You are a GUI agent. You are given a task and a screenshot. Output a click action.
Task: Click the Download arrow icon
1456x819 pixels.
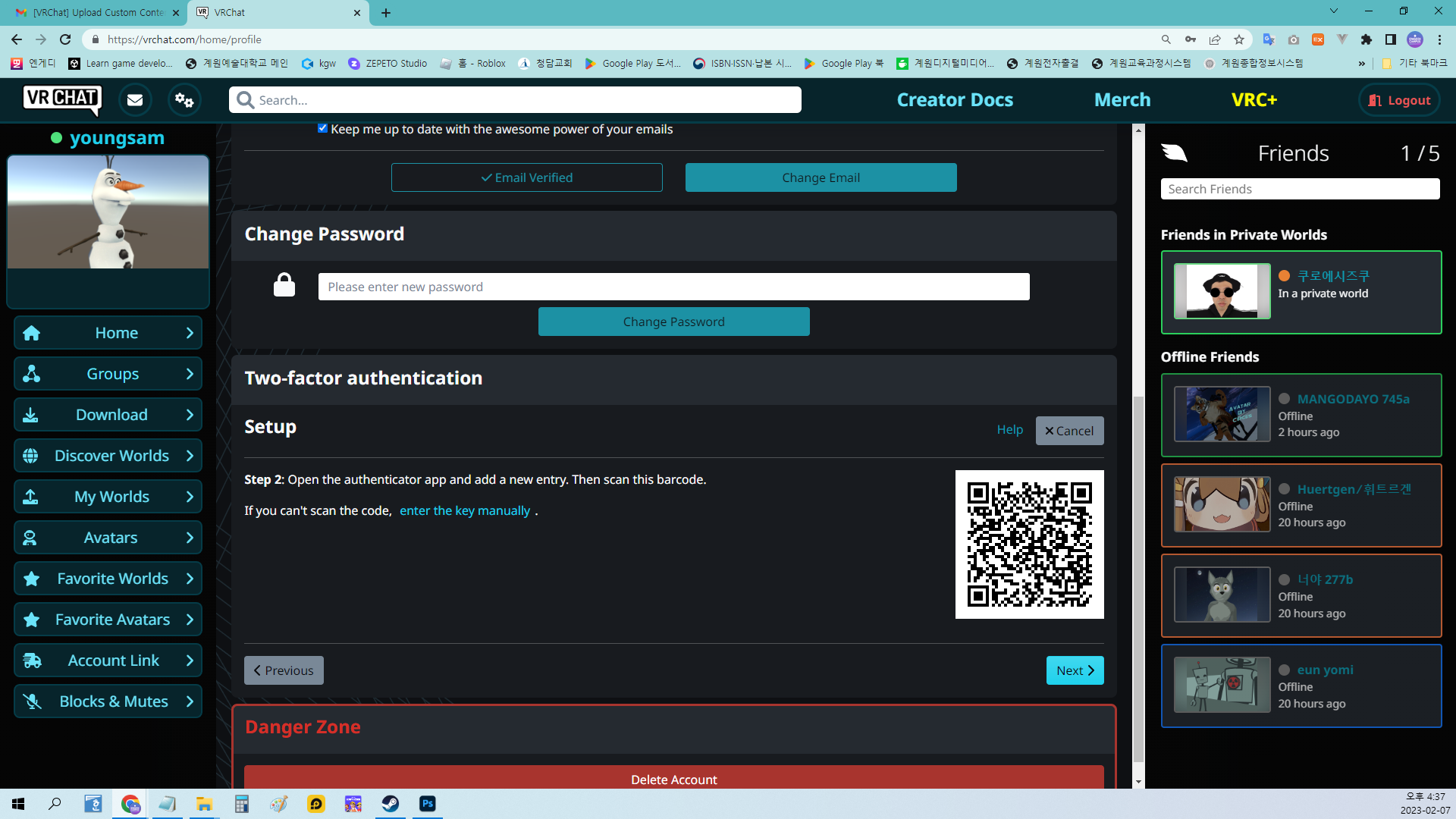30,415
